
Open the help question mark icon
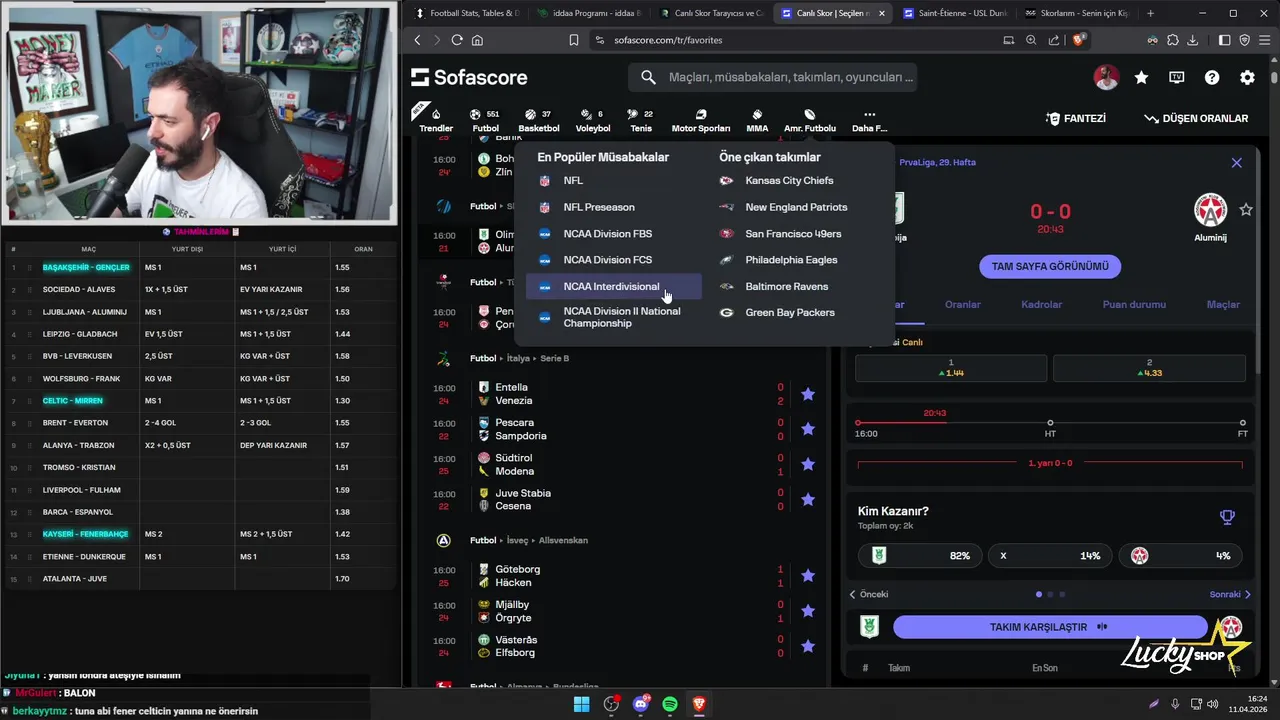click(x=1212, y=78)
